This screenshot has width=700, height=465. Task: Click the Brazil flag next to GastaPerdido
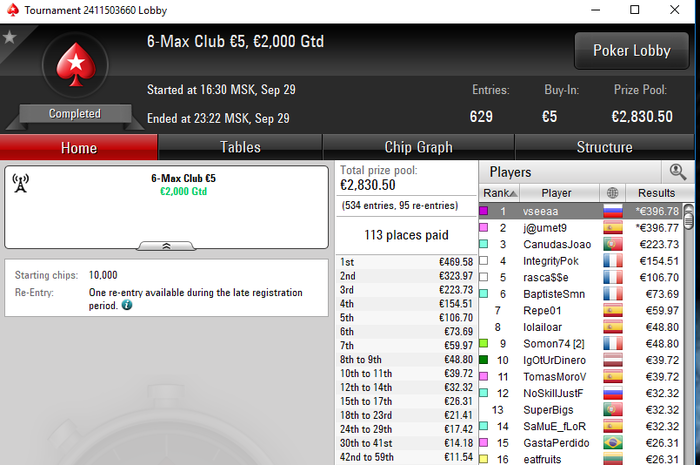612,443
